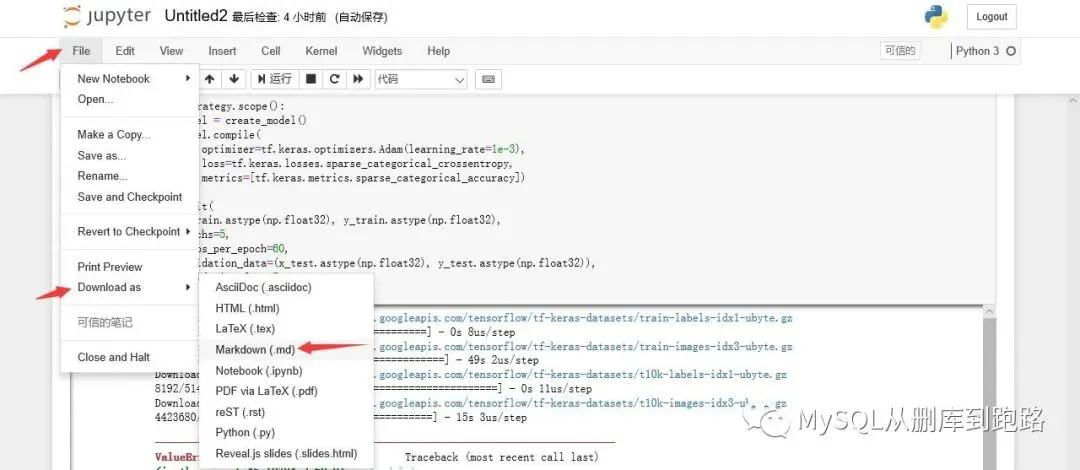The height and width of the screenshot is (470, 1080).
Task: Click the 可信的 trusted indicator
Action: (x=900, y=51)
